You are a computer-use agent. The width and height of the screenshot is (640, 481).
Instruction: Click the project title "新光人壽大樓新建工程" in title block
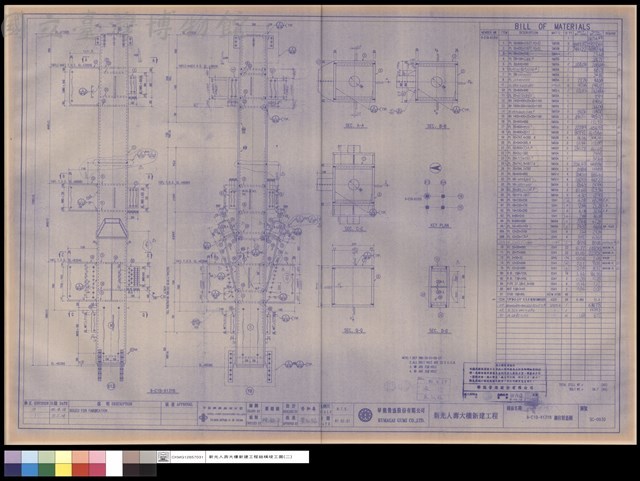[466, 416]
